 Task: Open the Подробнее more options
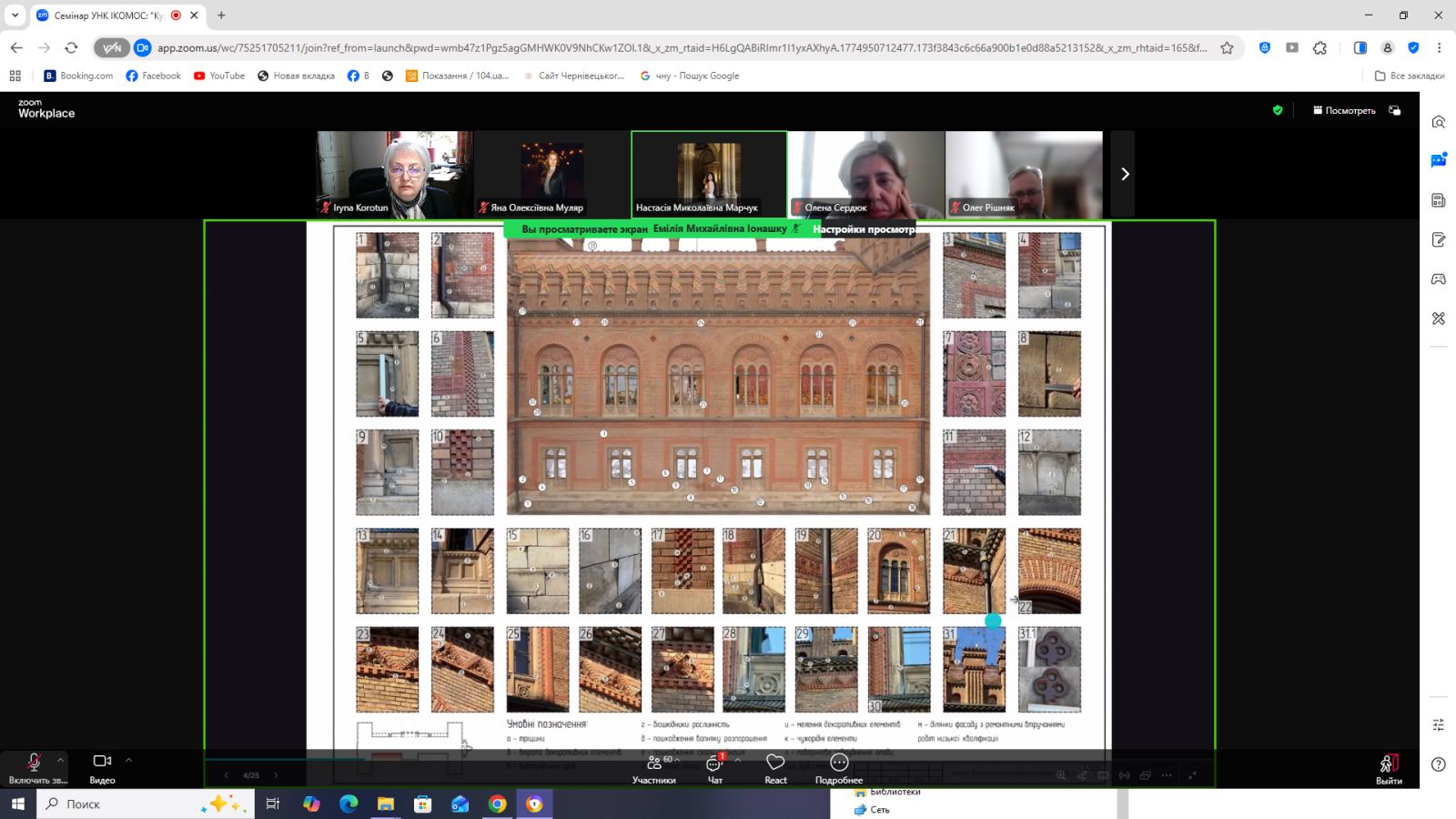pyautogui.click(x=839, y=769)
